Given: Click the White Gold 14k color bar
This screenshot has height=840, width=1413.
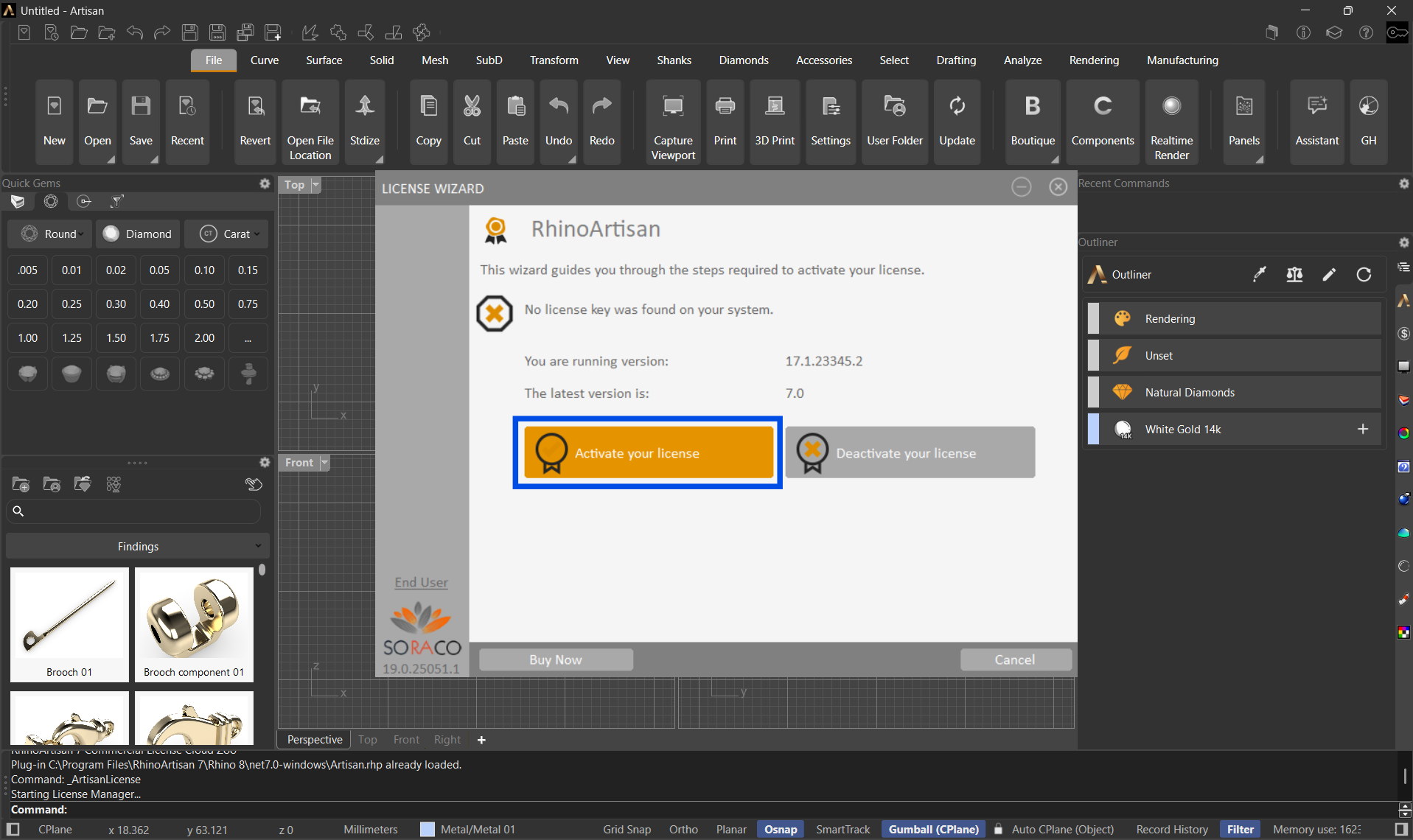Looking at the screenshot, I should [1094, 429].
